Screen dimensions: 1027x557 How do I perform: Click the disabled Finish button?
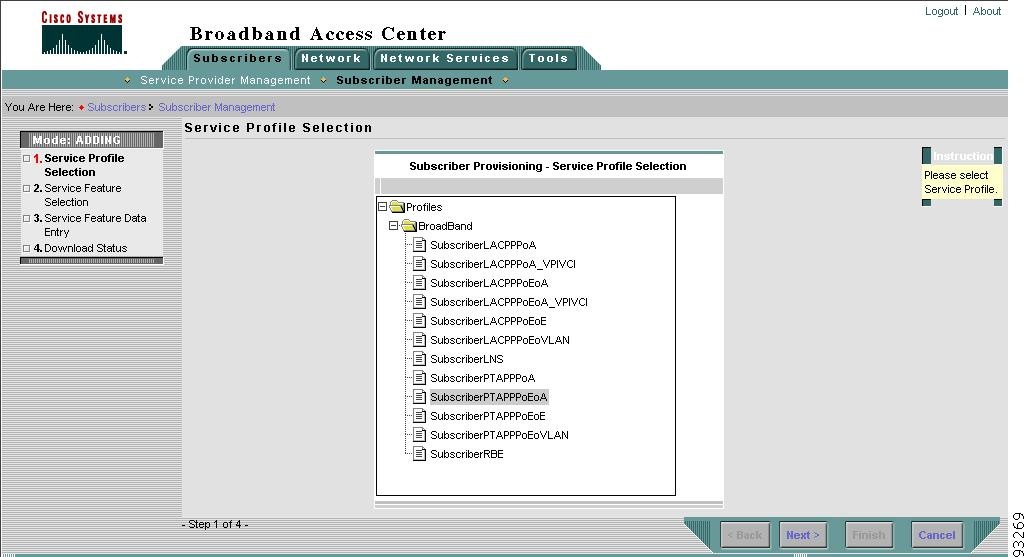tap(868, 535)
